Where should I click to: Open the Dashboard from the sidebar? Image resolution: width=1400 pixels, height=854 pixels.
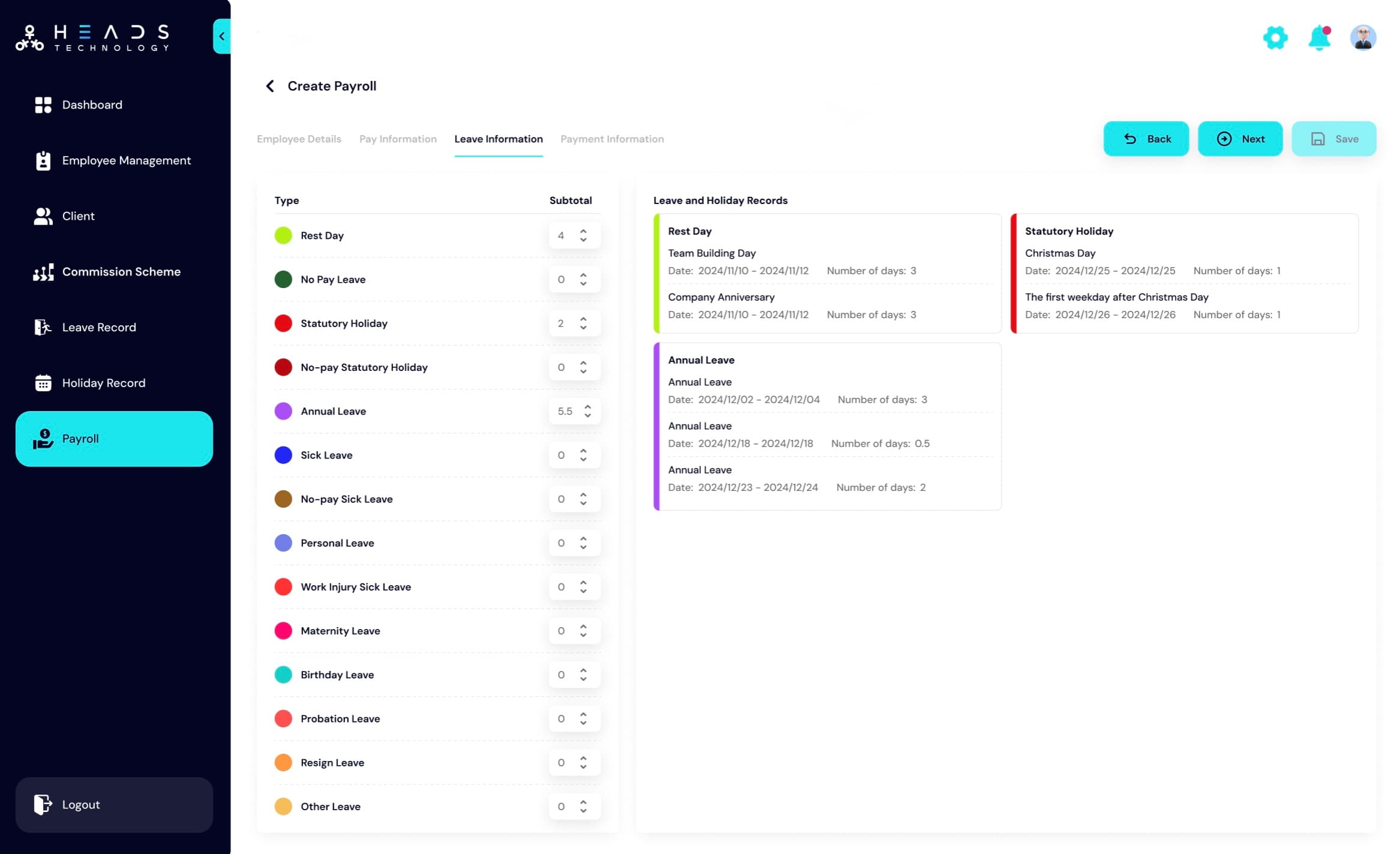pos(92,104)
